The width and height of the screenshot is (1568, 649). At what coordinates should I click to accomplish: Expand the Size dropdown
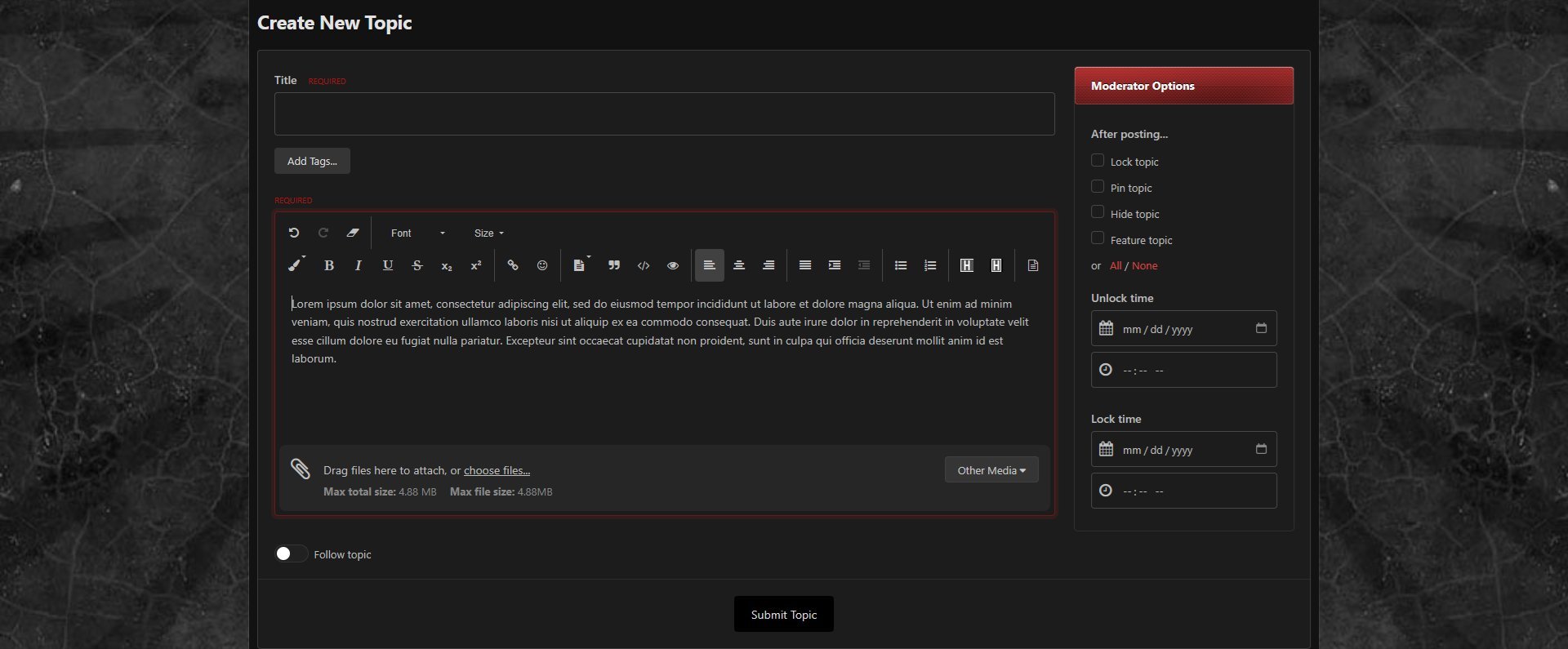488,233
